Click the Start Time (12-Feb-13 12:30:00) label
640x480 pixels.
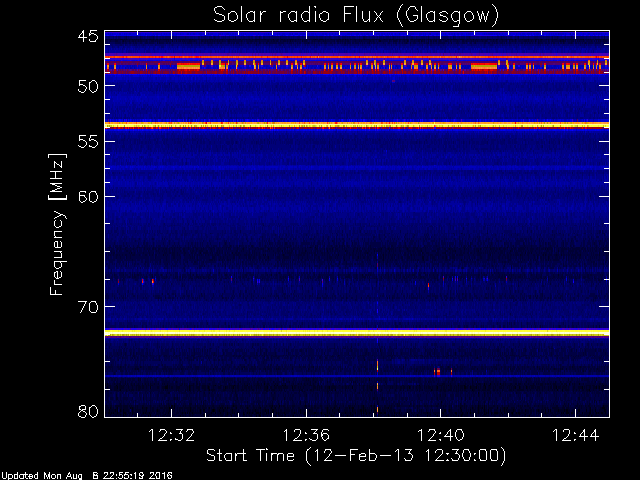356,456
